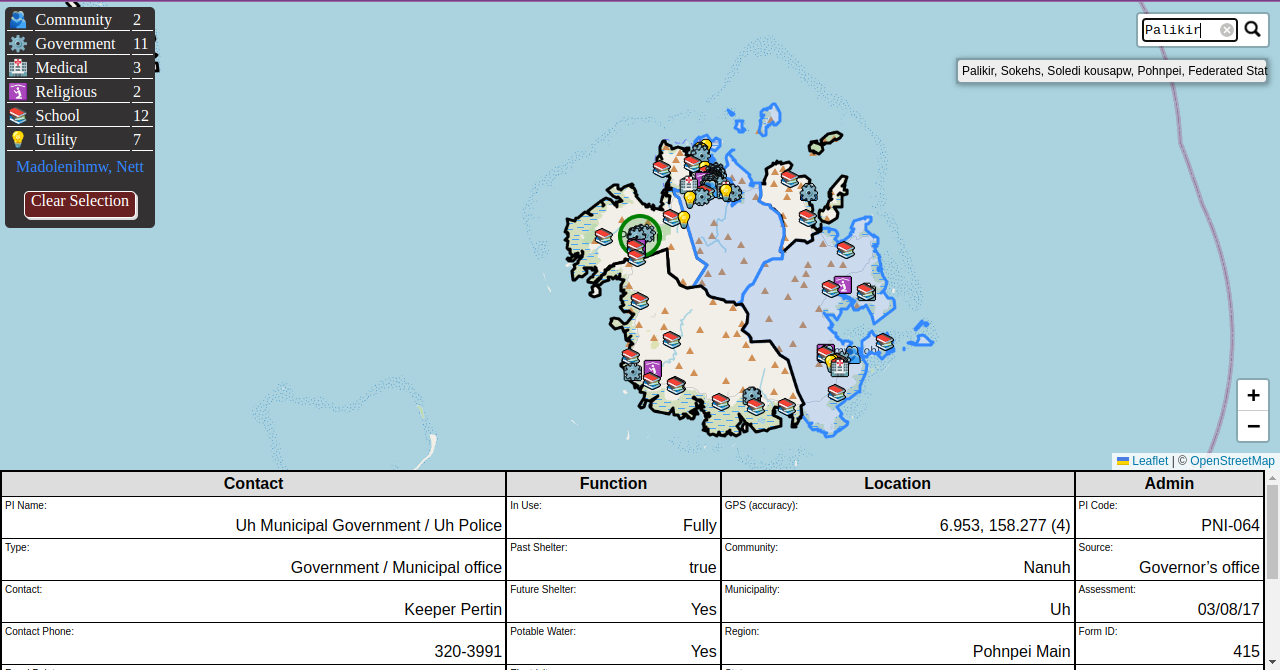
Task: Click the Function column header
Action: (614, 483)
